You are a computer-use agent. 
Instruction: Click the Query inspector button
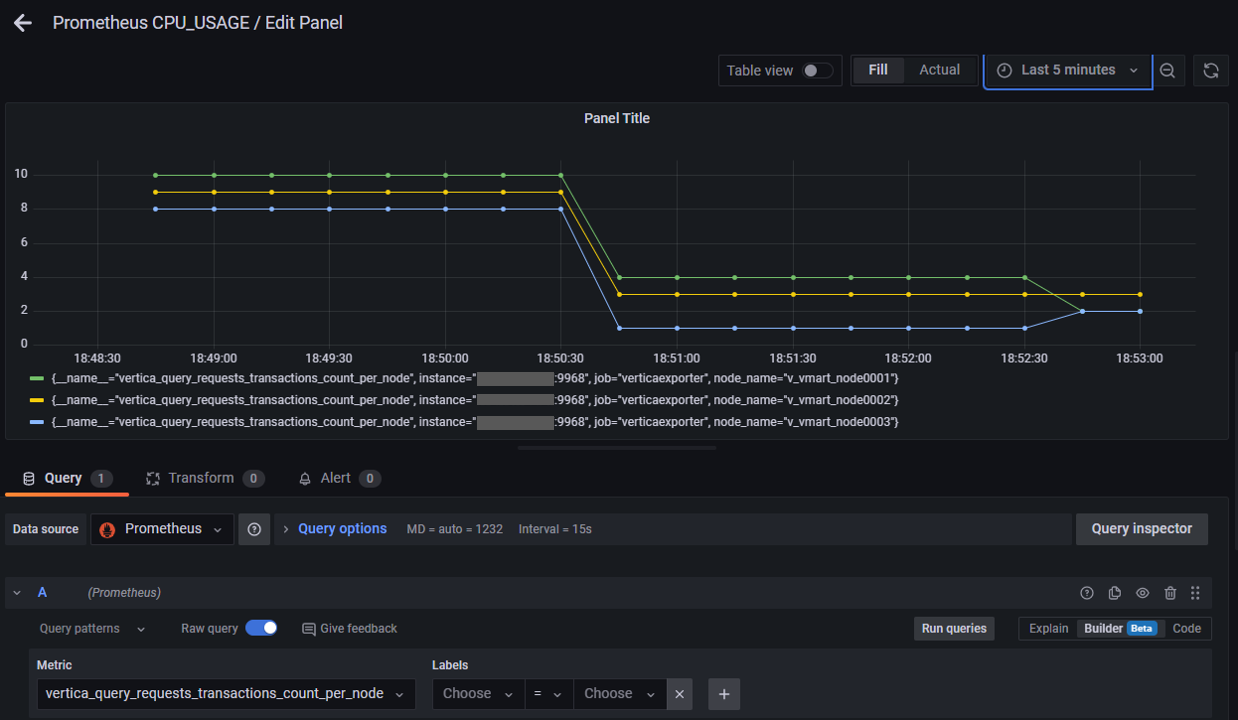click(x=1142, y=529)
